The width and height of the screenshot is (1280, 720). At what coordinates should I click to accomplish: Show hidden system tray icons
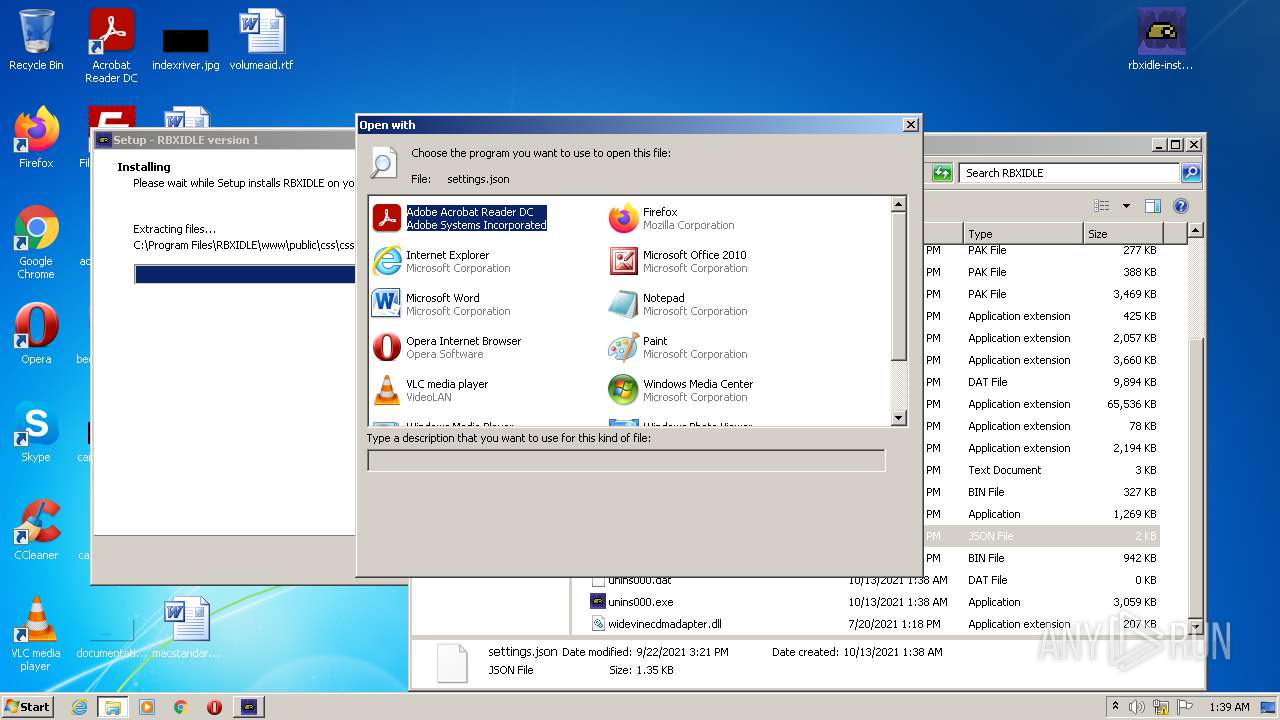(1116, 707)
